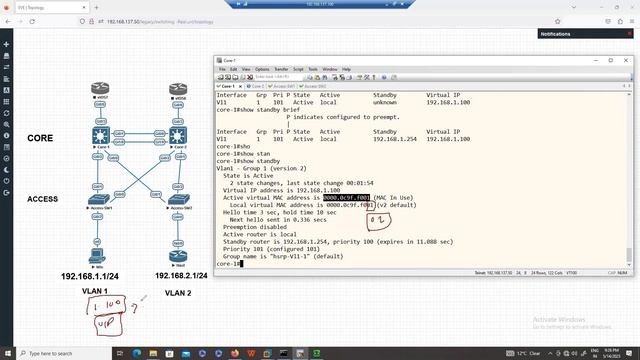Select the Access-SW2 switch node
The height and width of the screenshot is (360, 640).
pos(179,199)
